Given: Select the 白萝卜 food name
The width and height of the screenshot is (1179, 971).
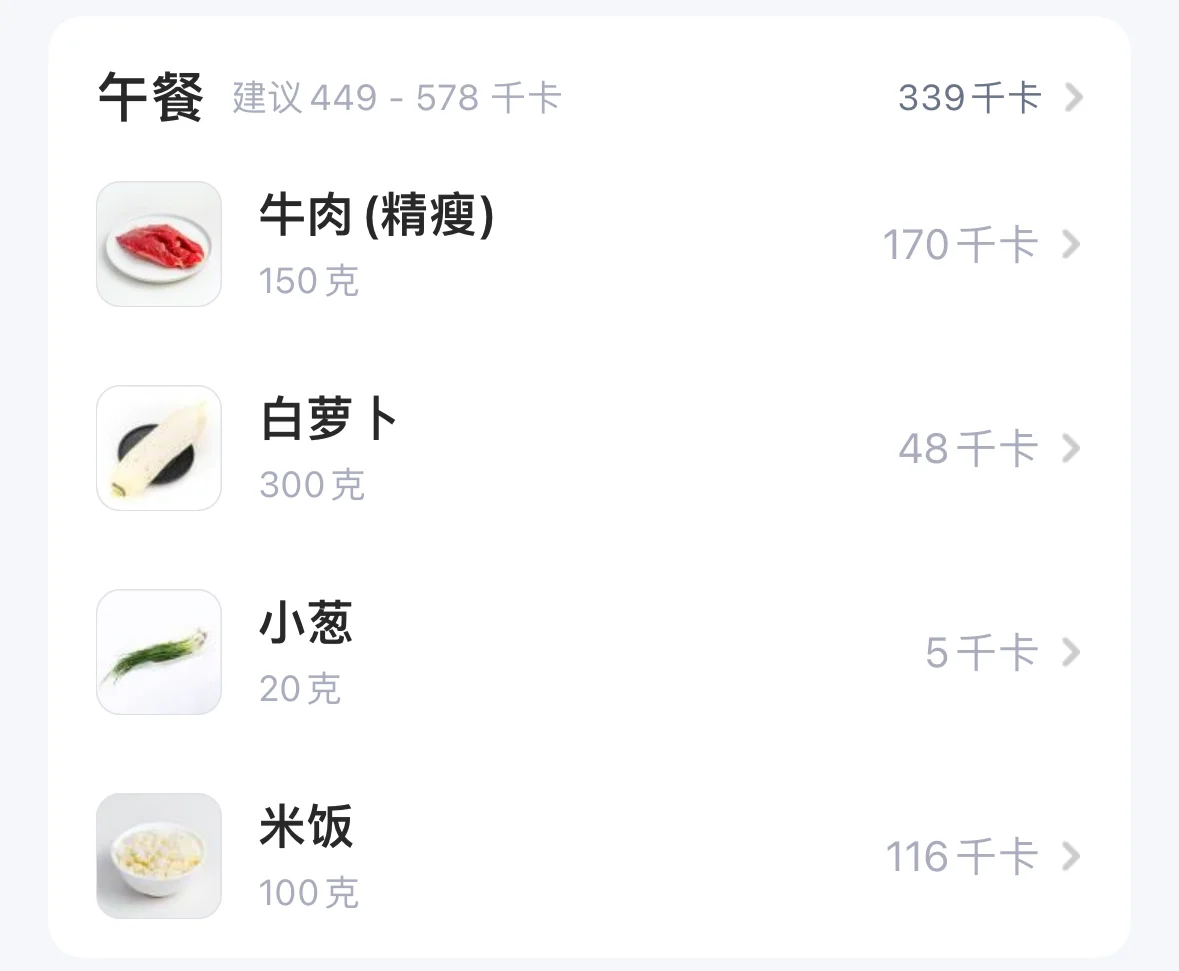Looking at the screenshot, I should (x=329, y=419).
